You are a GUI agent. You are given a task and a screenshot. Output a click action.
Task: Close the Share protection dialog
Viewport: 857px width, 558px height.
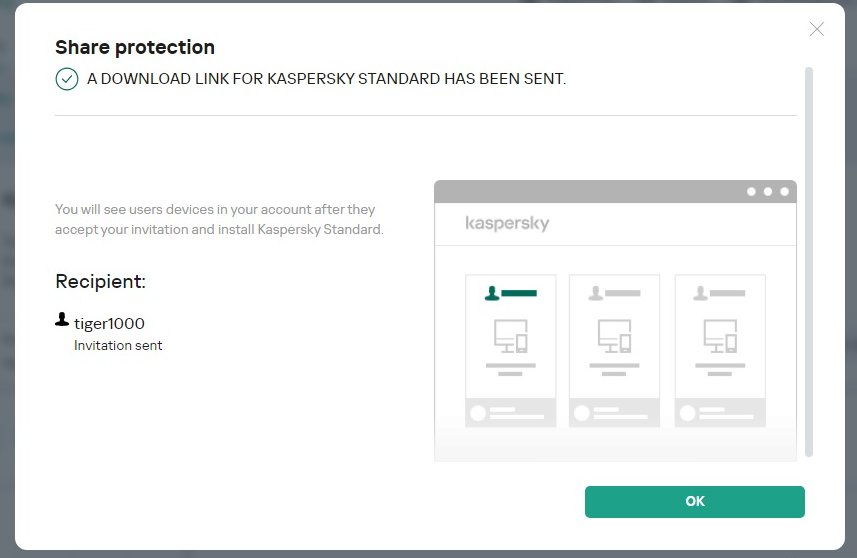tap(817, 29)
